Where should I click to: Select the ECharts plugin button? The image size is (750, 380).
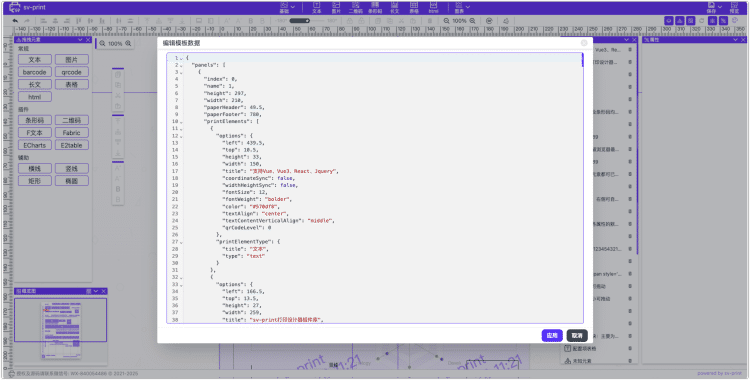pyautogui.click(x=34, y=145)
